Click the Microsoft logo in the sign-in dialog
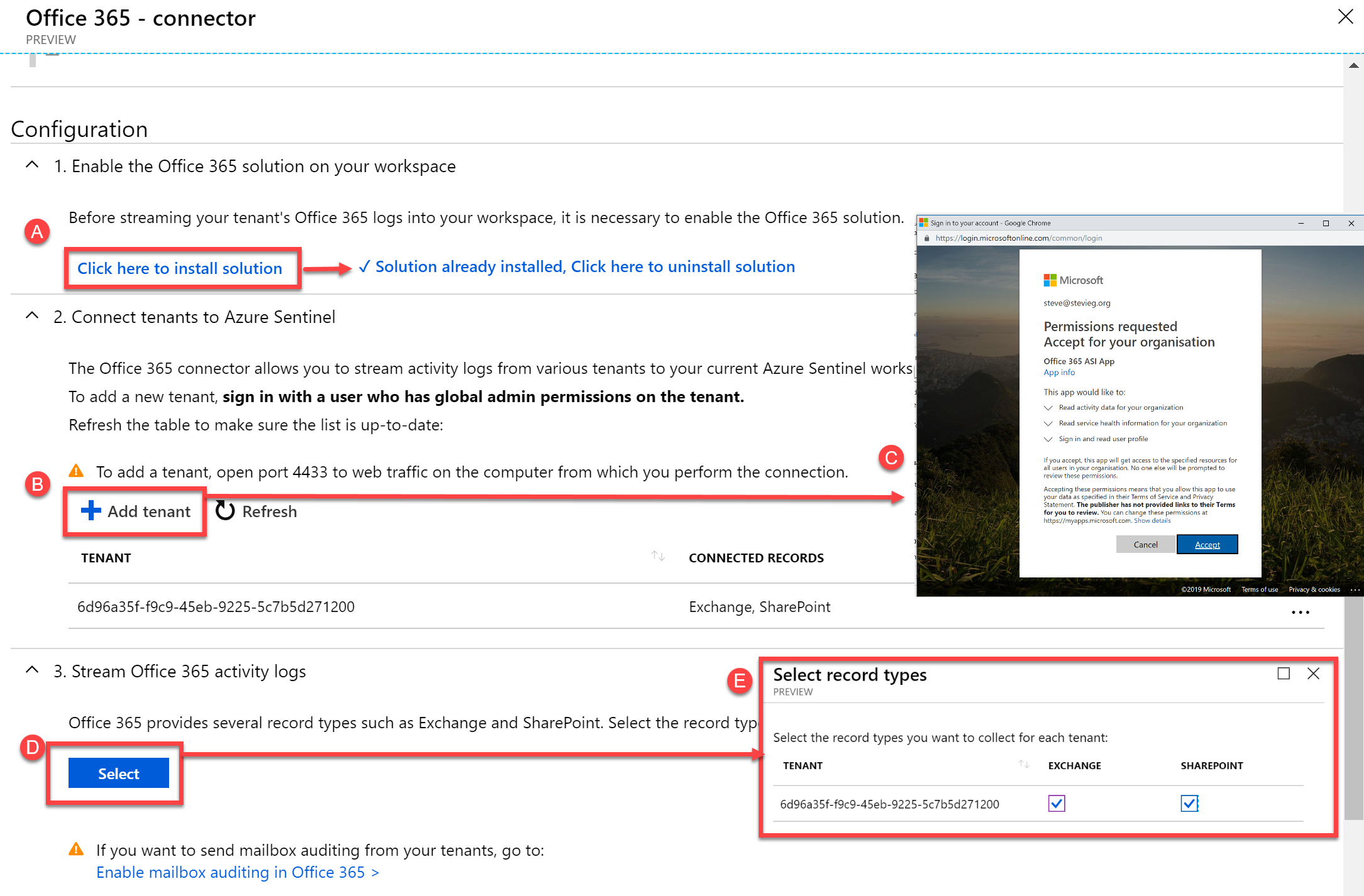The height and width of the screenshot is (896, 1364). pyautogui.click(x=1073, y=280)
